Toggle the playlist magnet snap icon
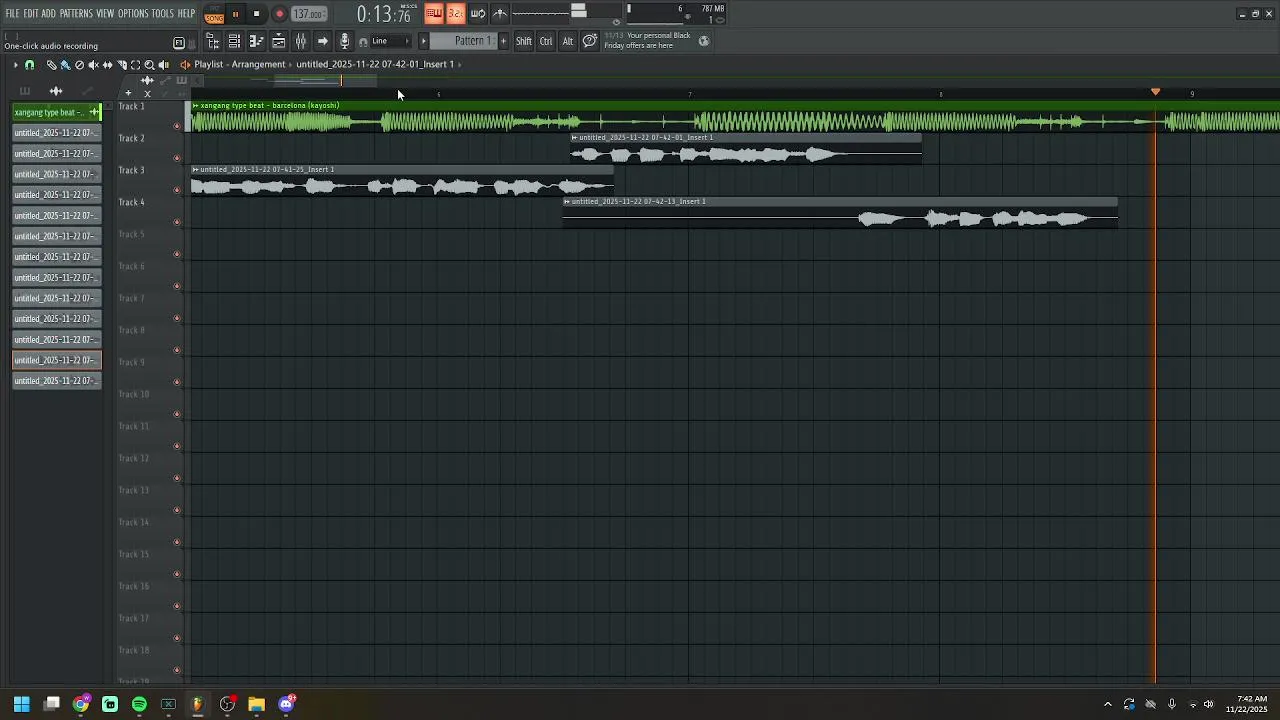This screenshot has width=1280, height=720. 29,65
